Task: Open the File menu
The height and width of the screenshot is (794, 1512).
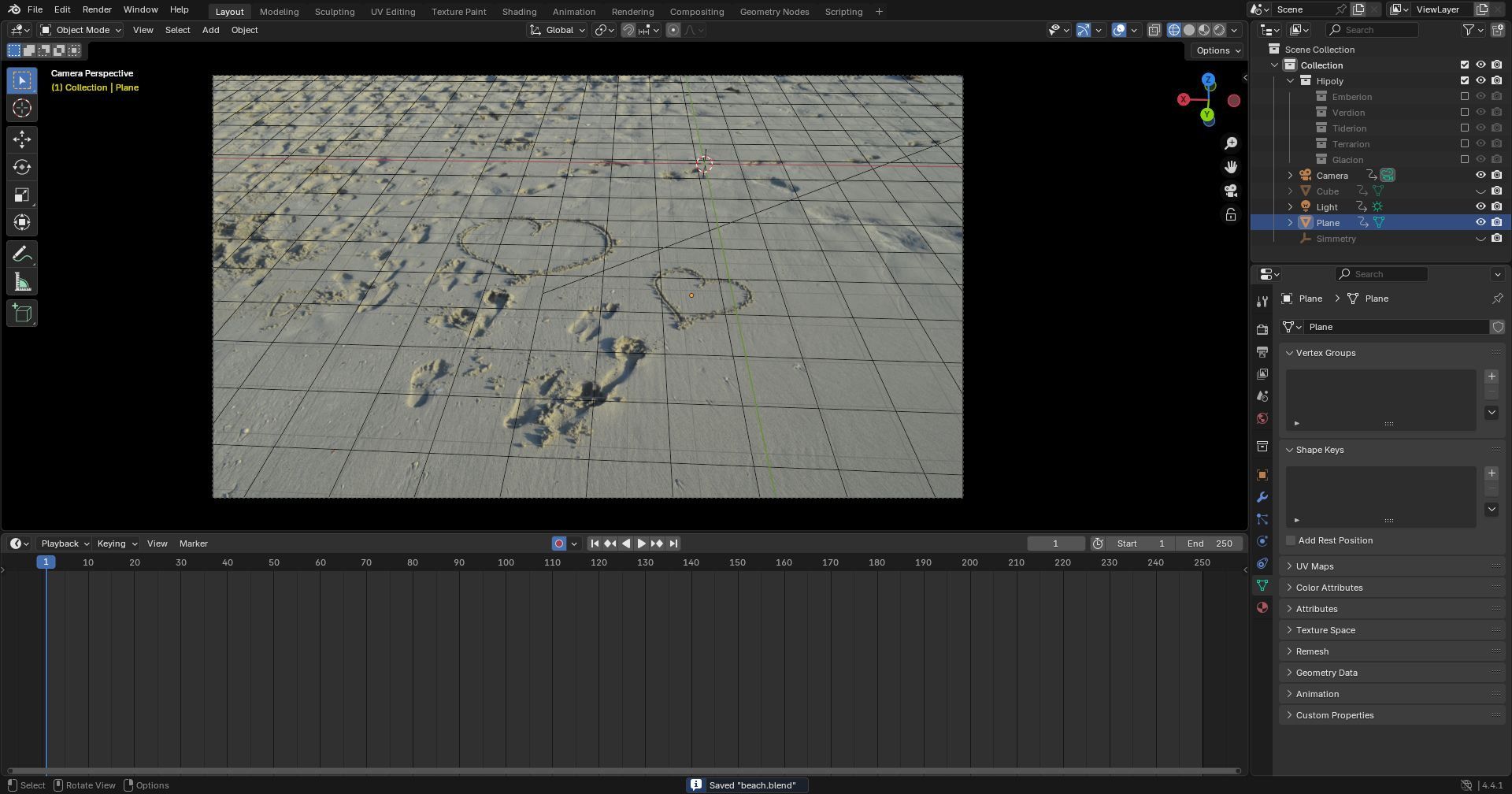Action: [35, 9]
